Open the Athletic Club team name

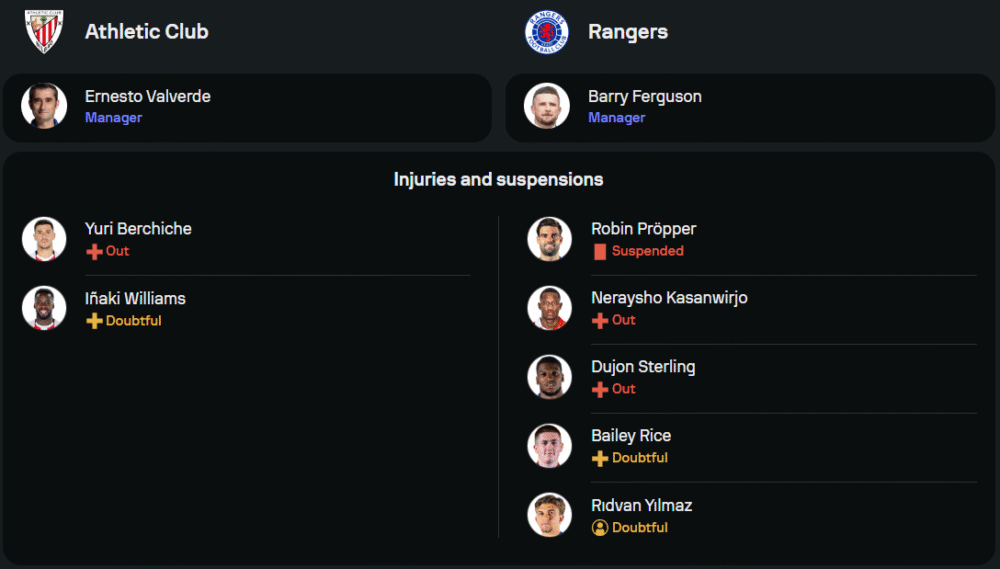(x=147, y=31)
